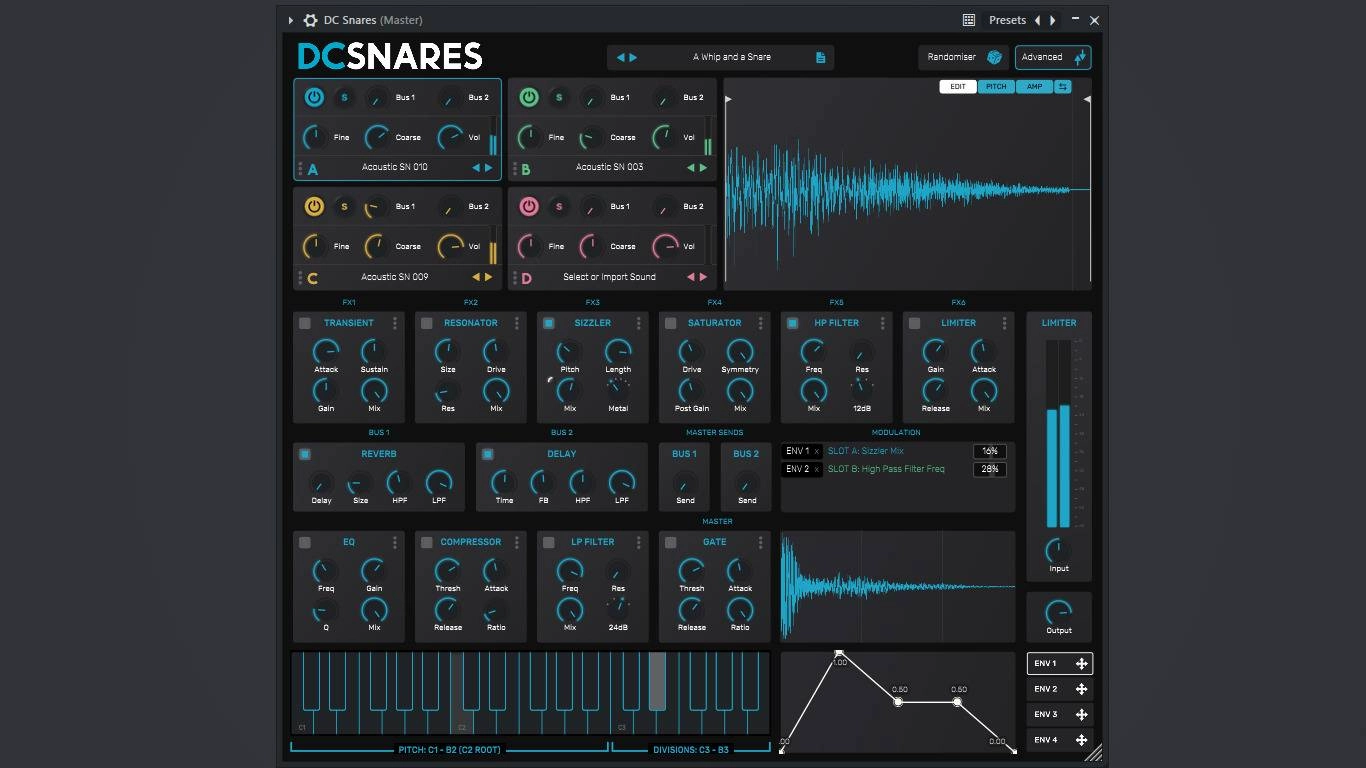Disable the Delay bus effect checkbox
1366x768 pixels.
(488, 454)
